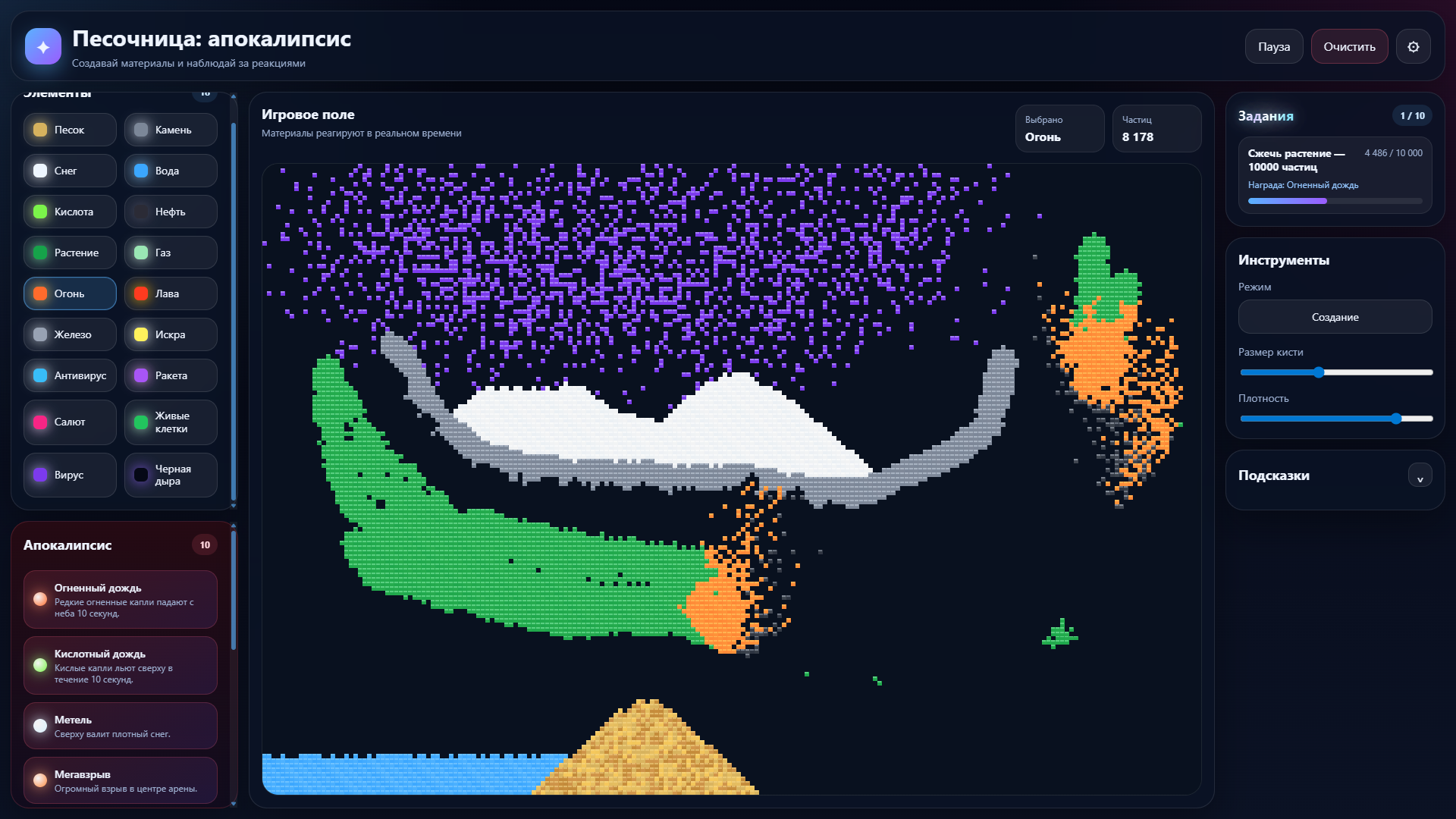Click the Игровое поле heading
The image size is (1456, 819).
click(308, 115)
